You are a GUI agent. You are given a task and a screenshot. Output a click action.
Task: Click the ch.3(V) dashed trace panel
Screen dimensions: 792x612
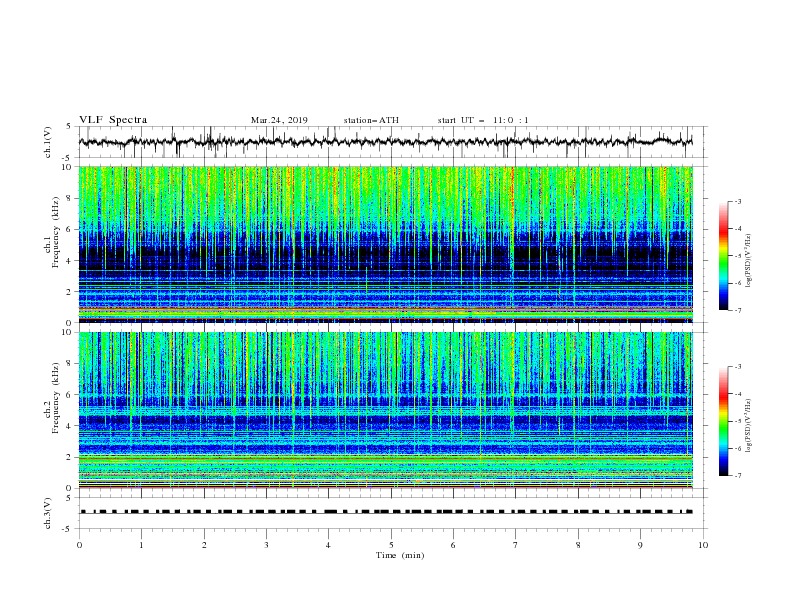click(393, 513)
